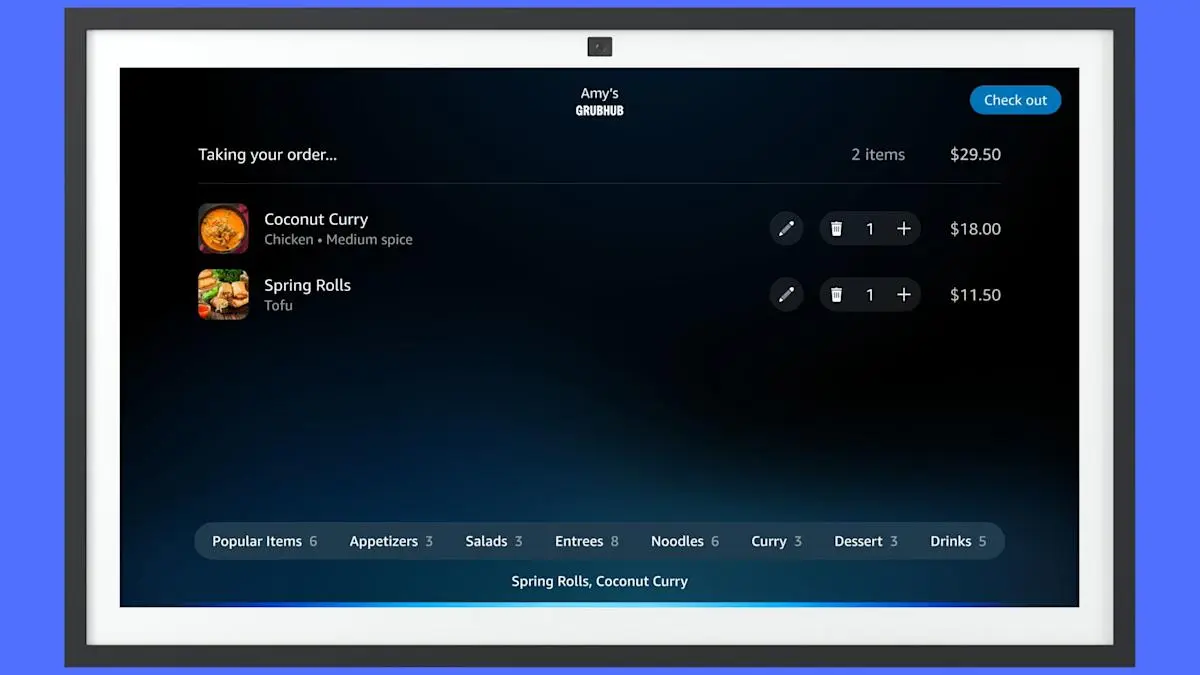
Task: Select the Spring Rolls item name
Action: point(307,285)
